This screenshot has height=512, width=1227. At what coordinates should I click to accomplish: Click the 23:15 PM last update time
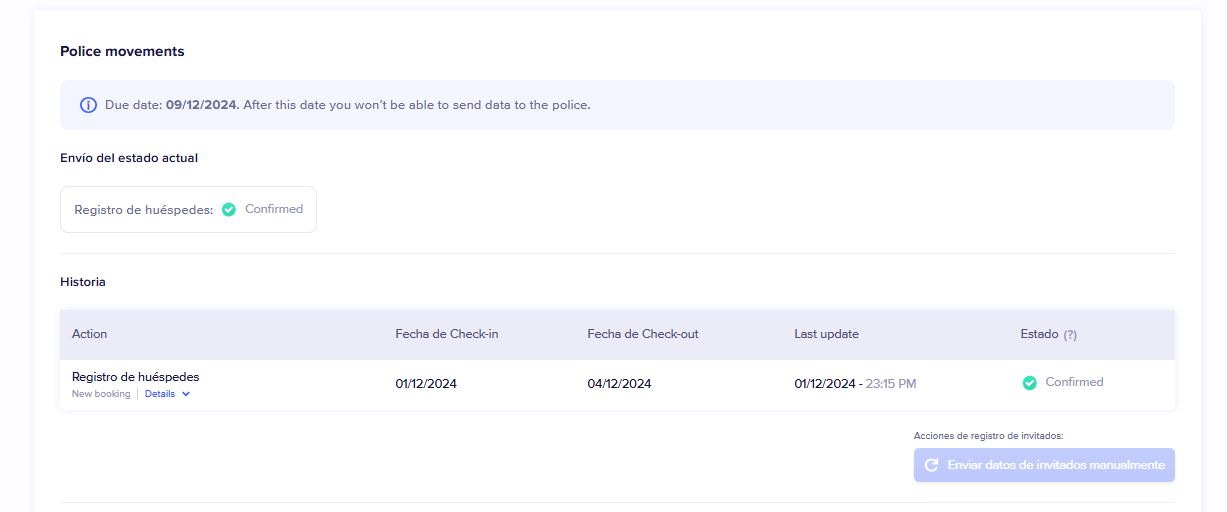tap(890, 384)
